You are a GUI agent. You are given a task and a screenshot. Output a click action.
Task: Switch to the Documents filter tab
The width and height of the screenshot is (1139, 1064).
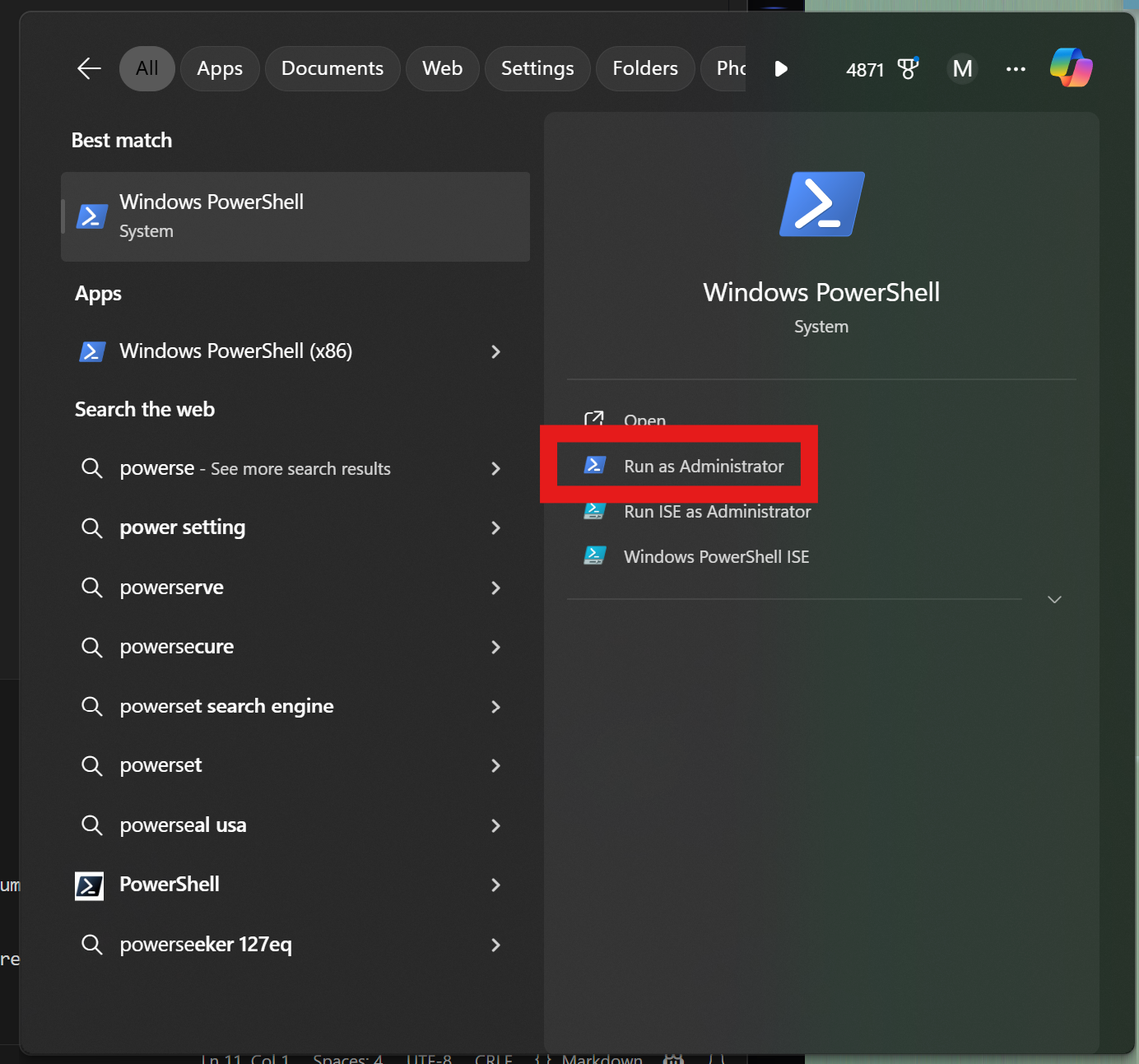(x=332, y=68)
